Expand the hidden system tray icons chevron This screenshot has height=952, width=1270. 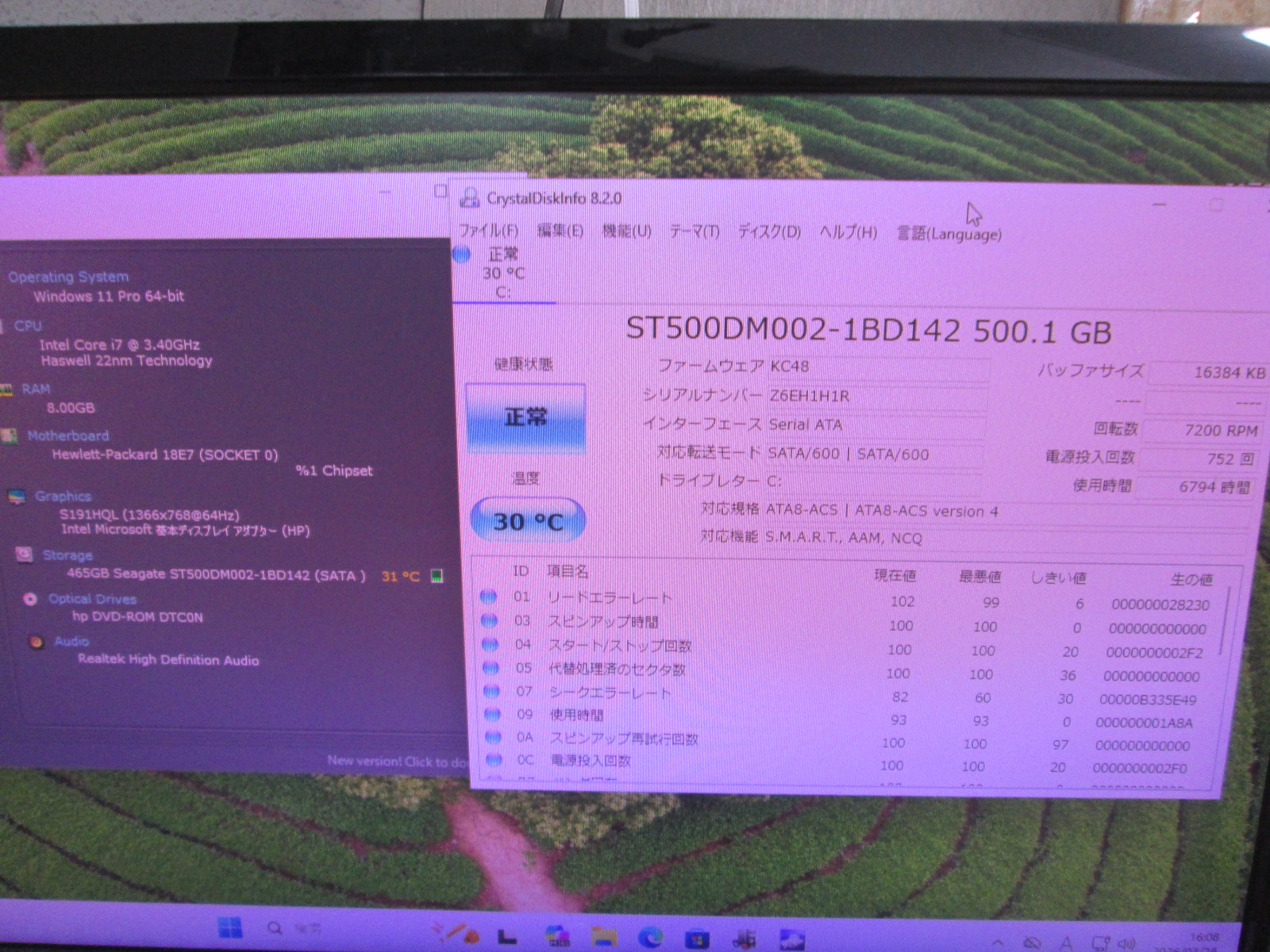(999, 943)
